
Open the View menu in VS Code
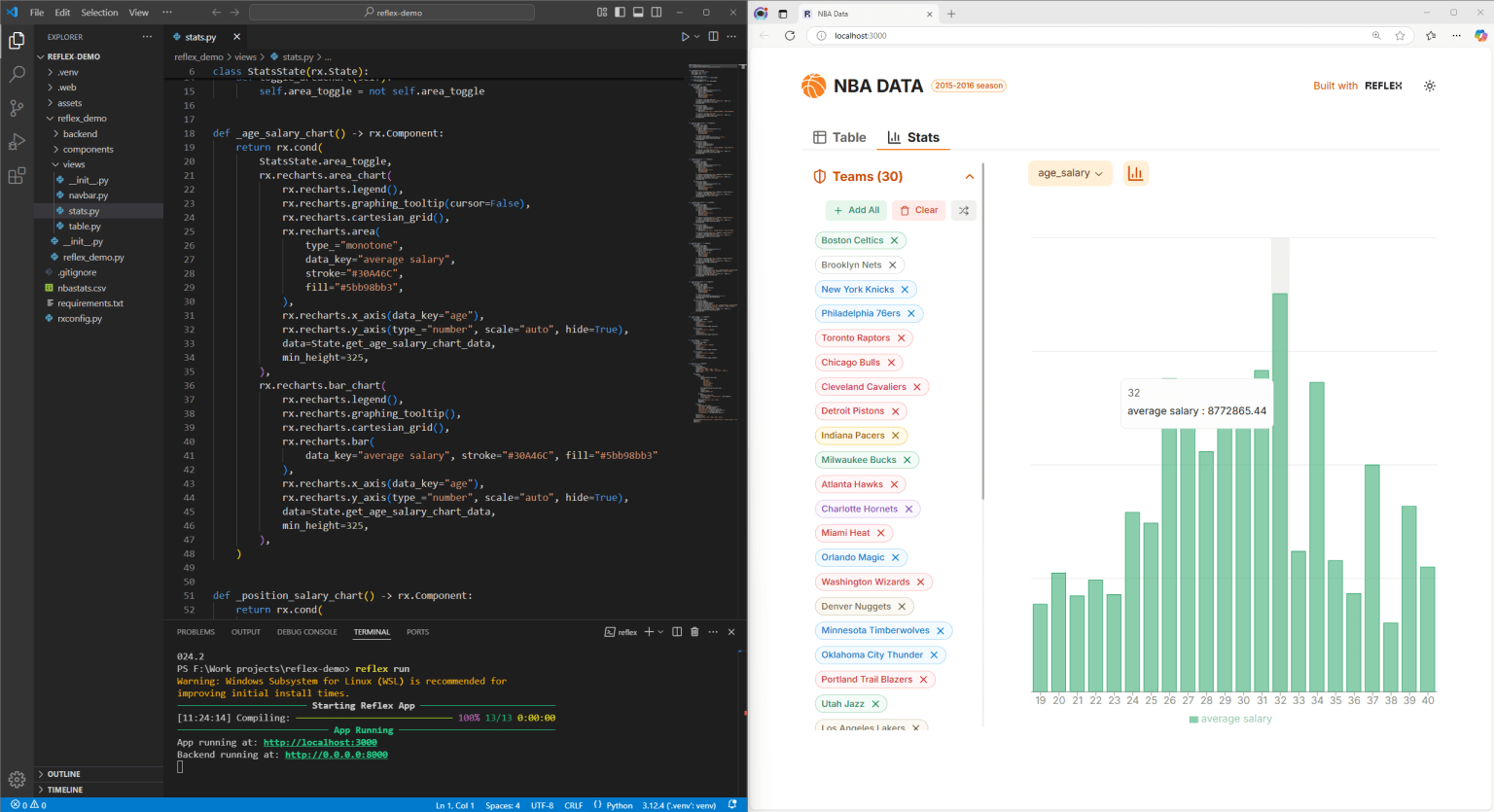pos(138,12)
